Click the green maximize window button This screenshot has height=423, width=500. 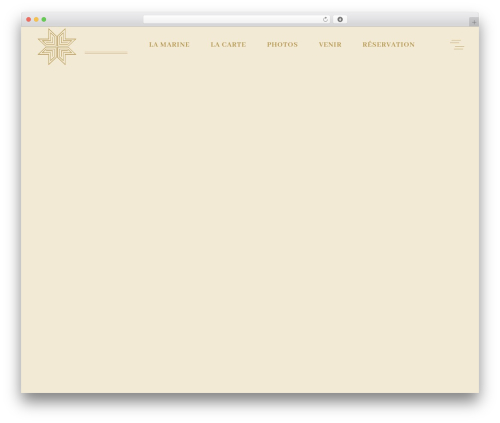click(x=44, y=20)
